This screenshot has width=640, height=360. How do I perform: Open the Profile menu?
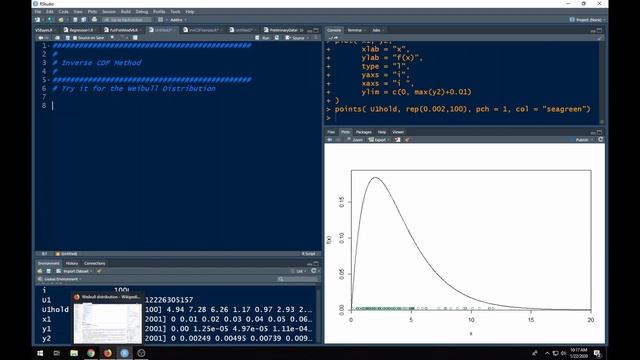159,12
